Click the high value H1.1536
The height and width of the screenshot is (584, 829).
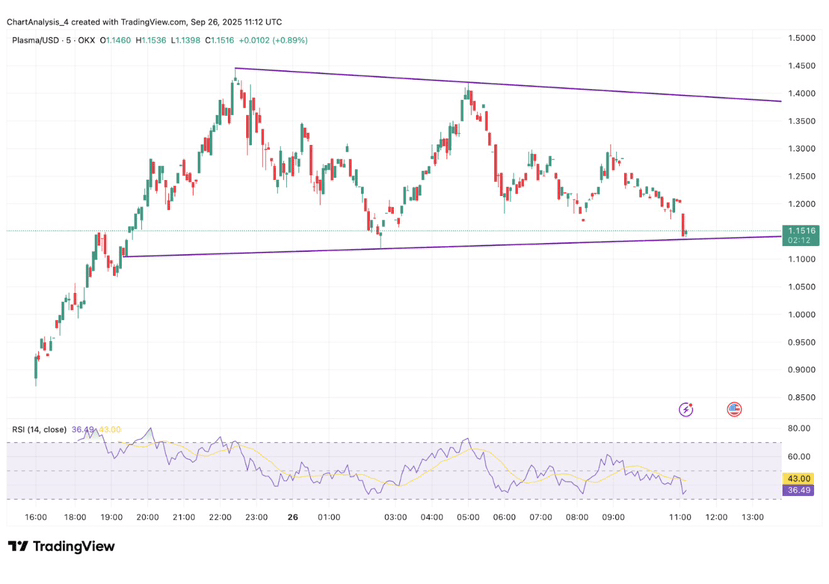(151, 40)
